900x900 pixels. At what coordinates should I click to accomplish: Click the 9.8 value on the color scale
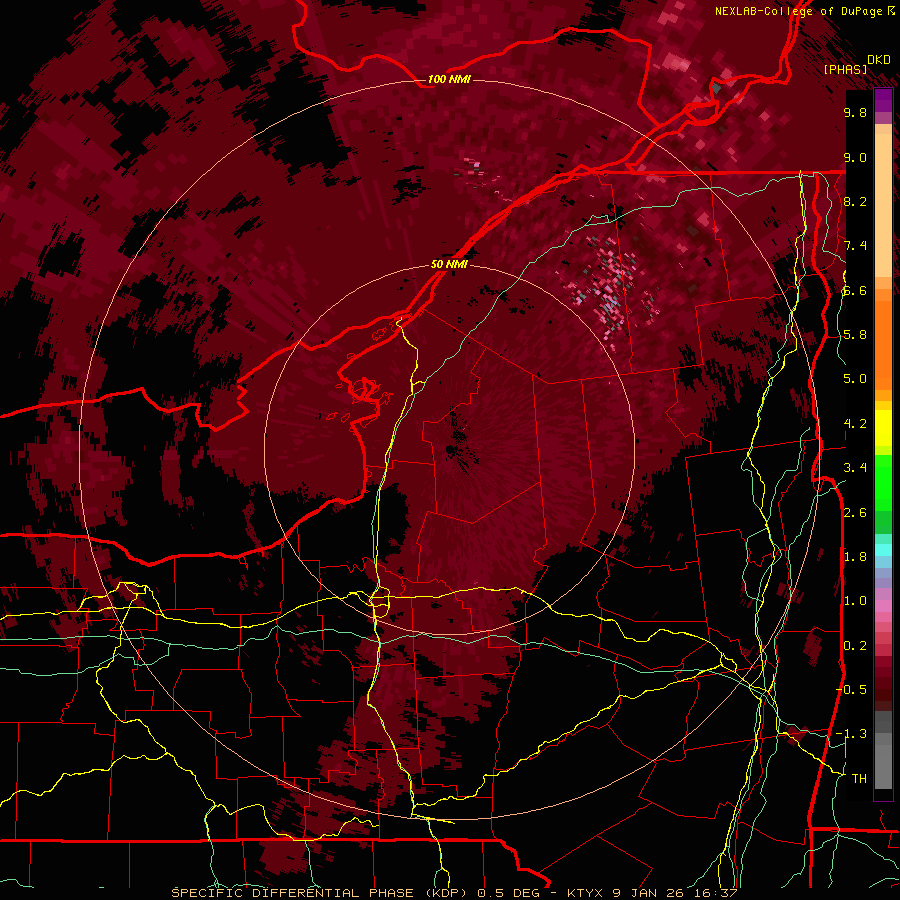(x=855, y=112)
